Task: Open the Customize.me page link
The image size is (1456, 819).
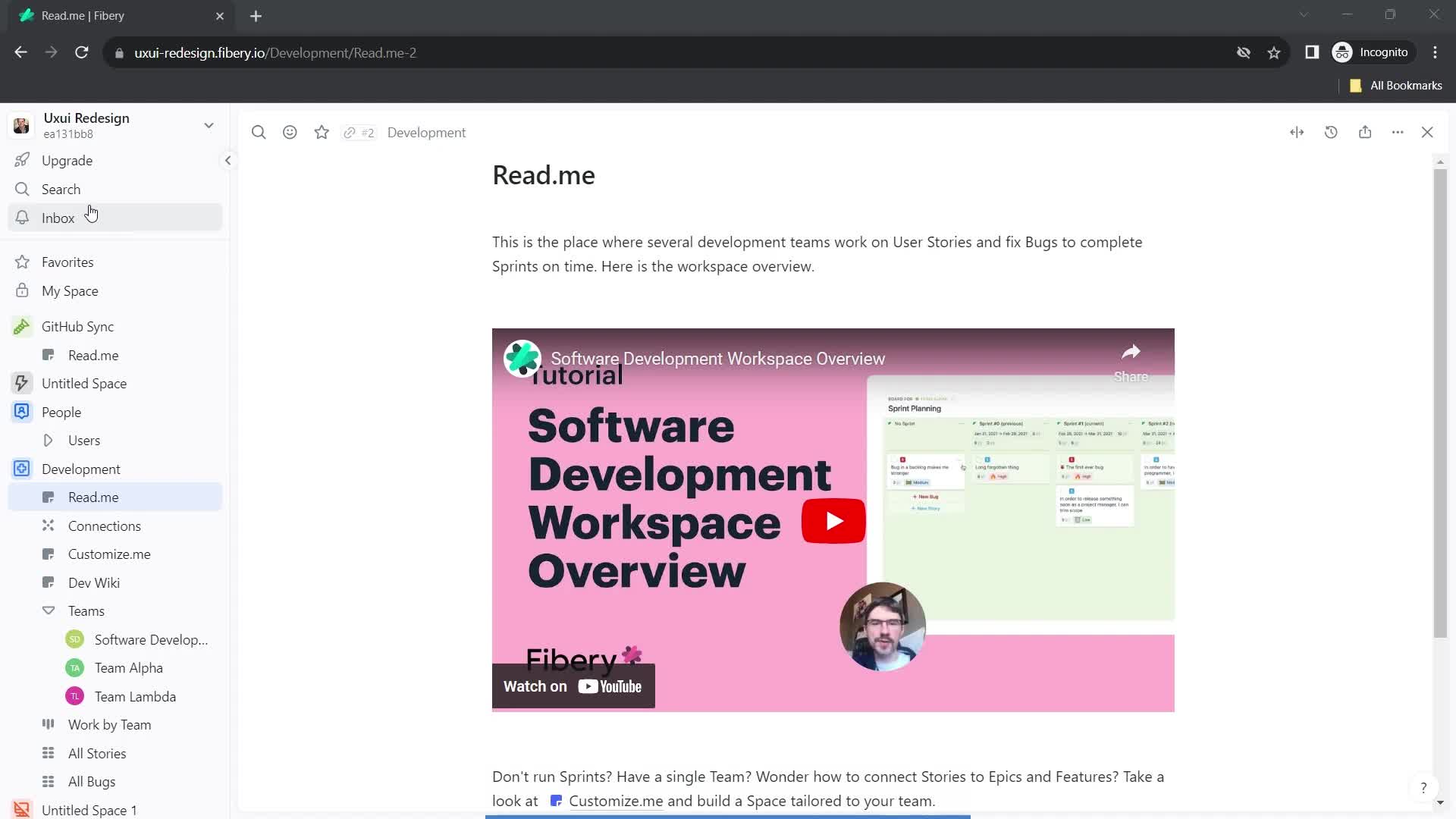Action: click(615, 800)
